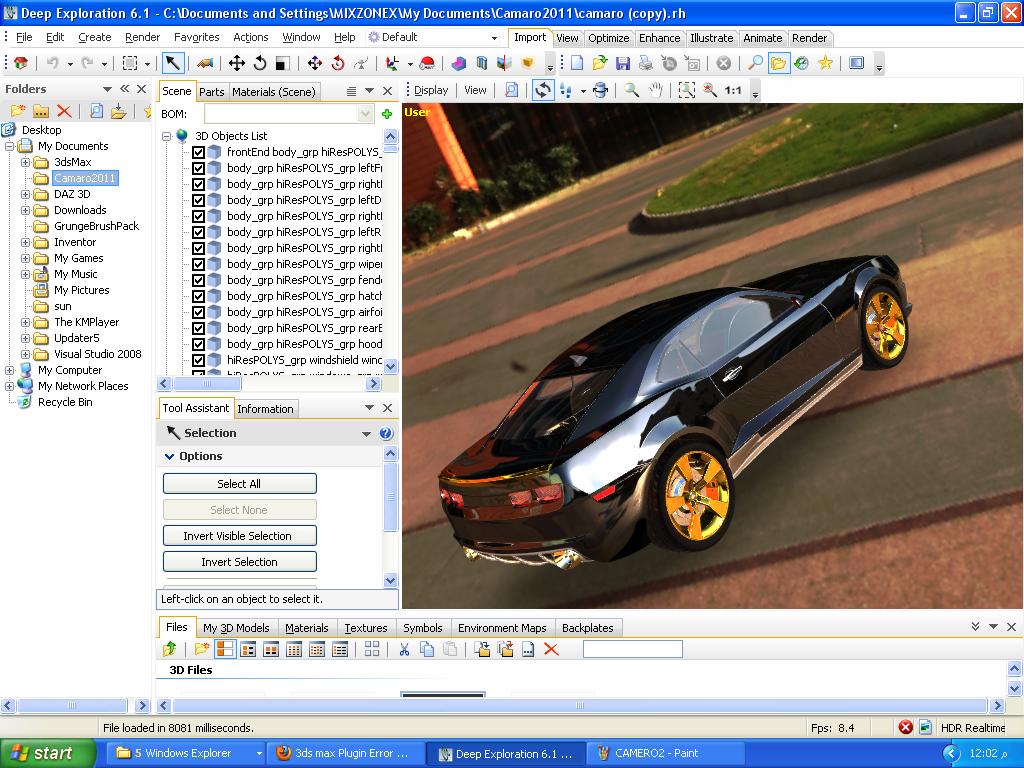Collapse the Options section chevron
Screen dimensions: 1024x768
coord(170,456)
